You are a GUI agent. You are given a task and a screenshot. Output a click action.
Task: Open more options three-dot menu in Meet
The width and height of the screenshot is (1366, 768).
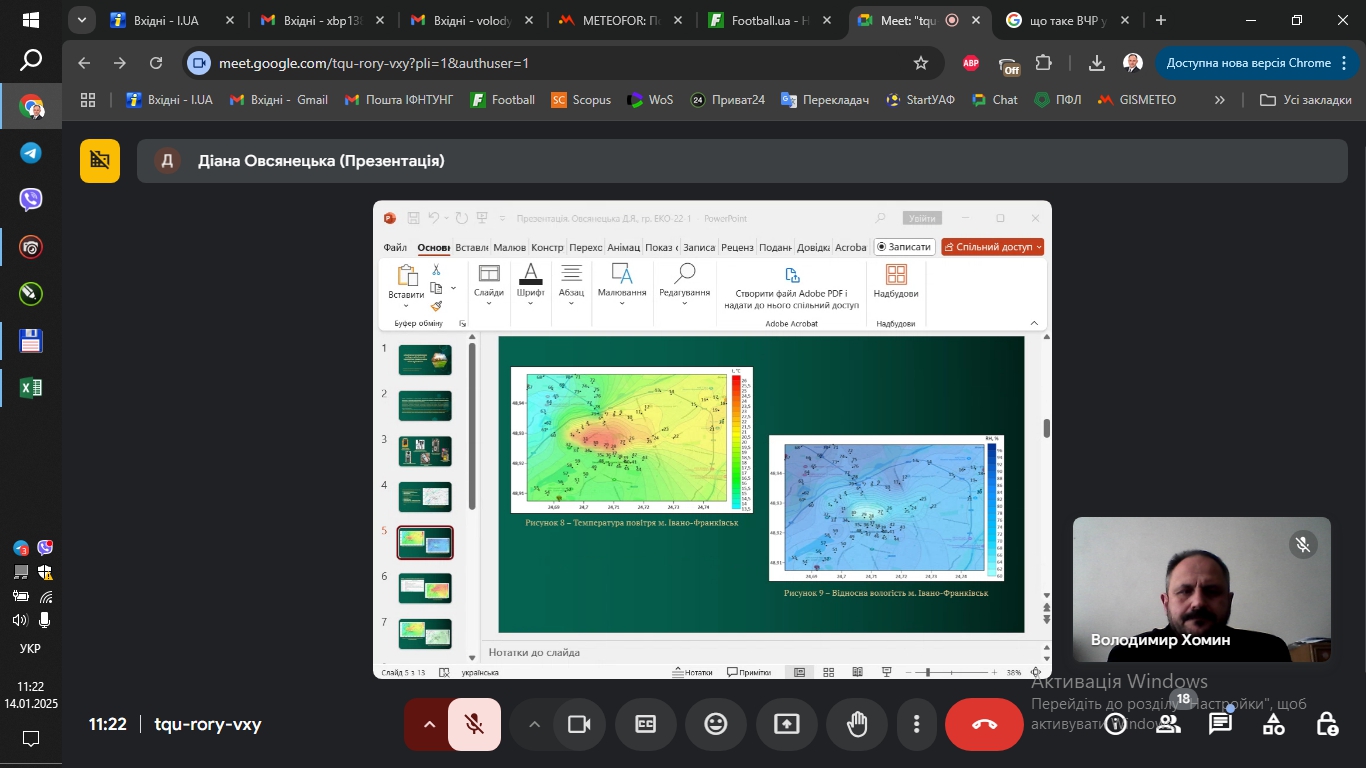point(916,724)
